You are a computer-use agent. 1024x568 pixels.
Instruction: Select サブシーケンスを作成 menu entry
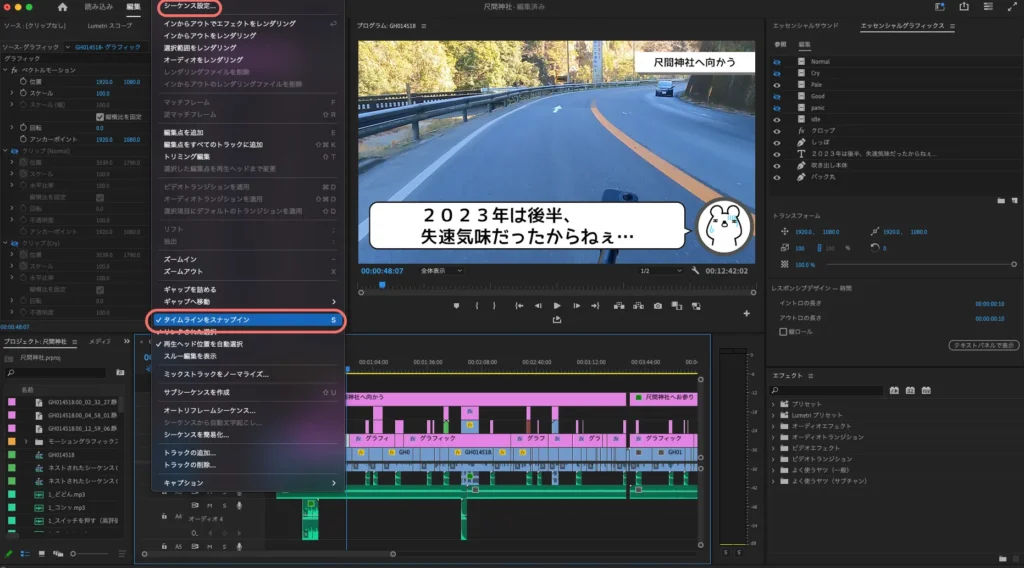pyautogui.click(x=248, y=392)
